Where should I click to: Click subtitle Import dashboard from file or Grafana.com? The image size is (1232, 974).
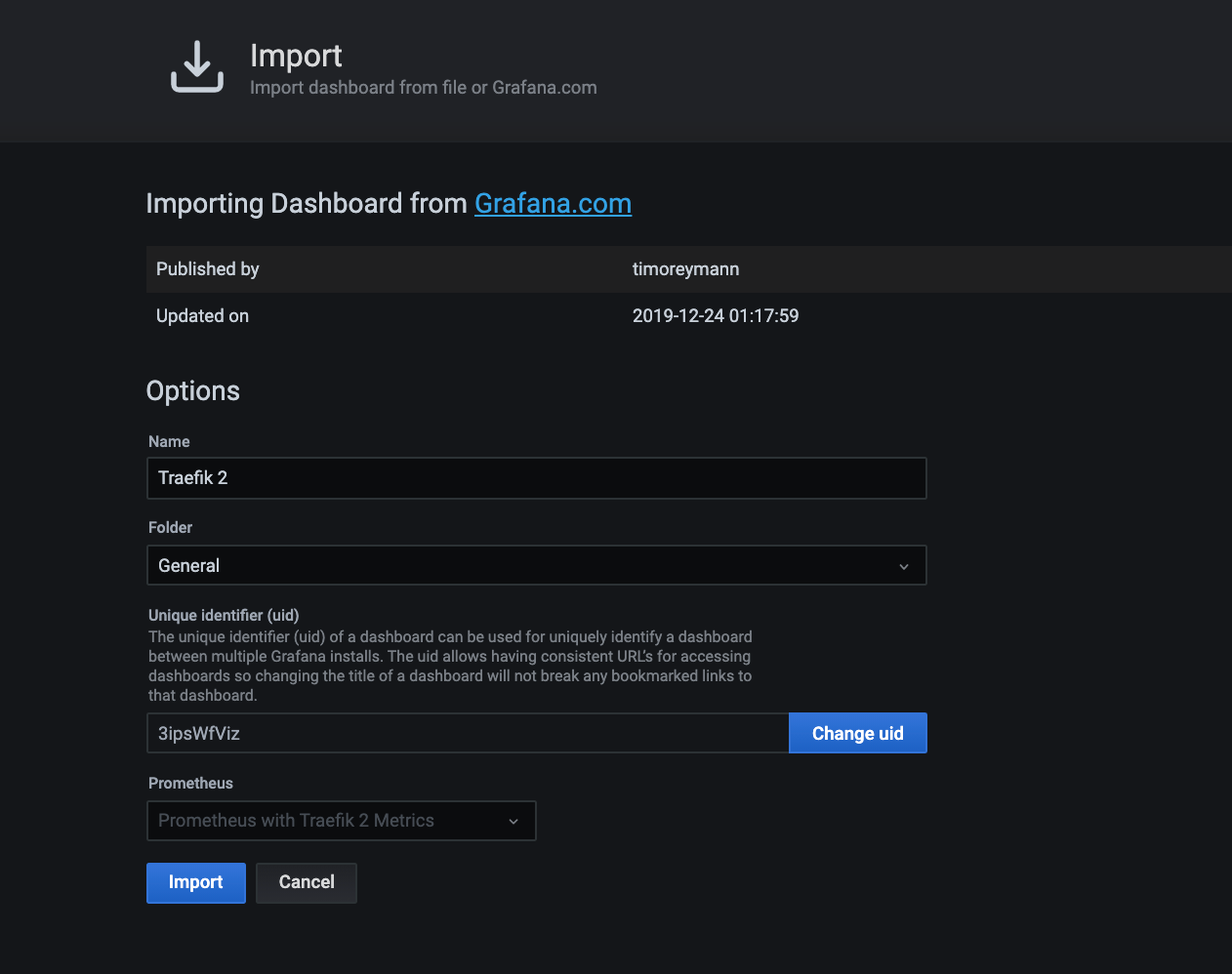423,88
